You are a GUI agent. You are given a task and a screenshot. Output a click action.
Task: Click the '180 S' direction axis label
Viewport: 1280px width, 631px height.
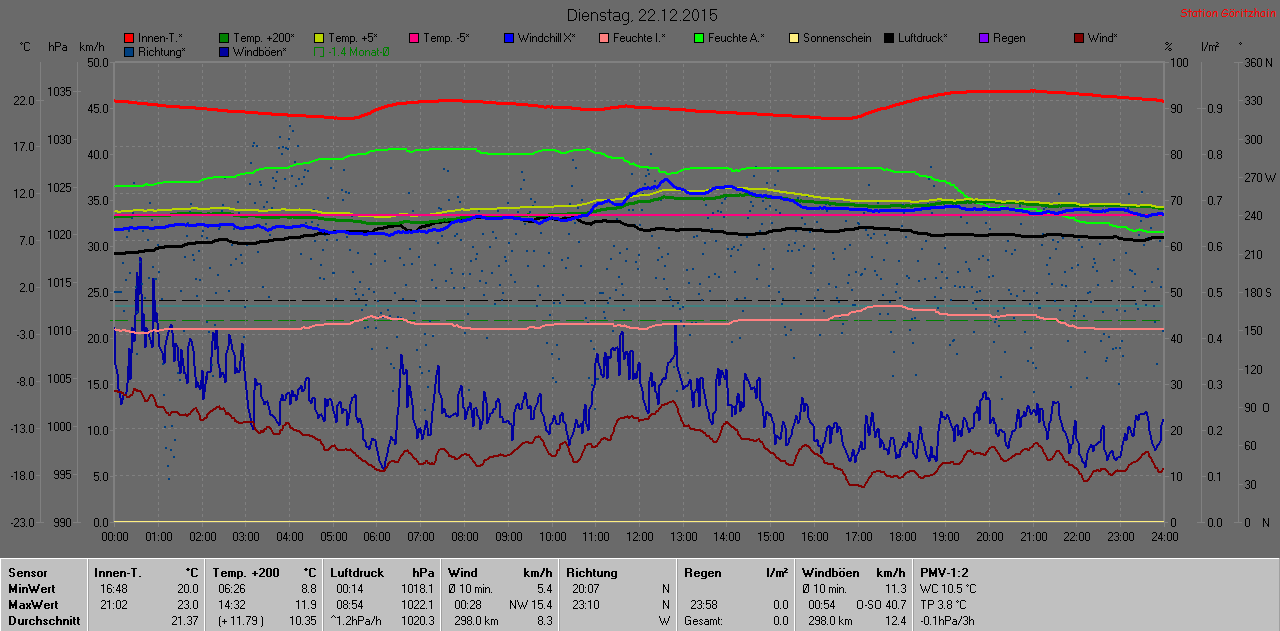click(x=1257, y=292)
